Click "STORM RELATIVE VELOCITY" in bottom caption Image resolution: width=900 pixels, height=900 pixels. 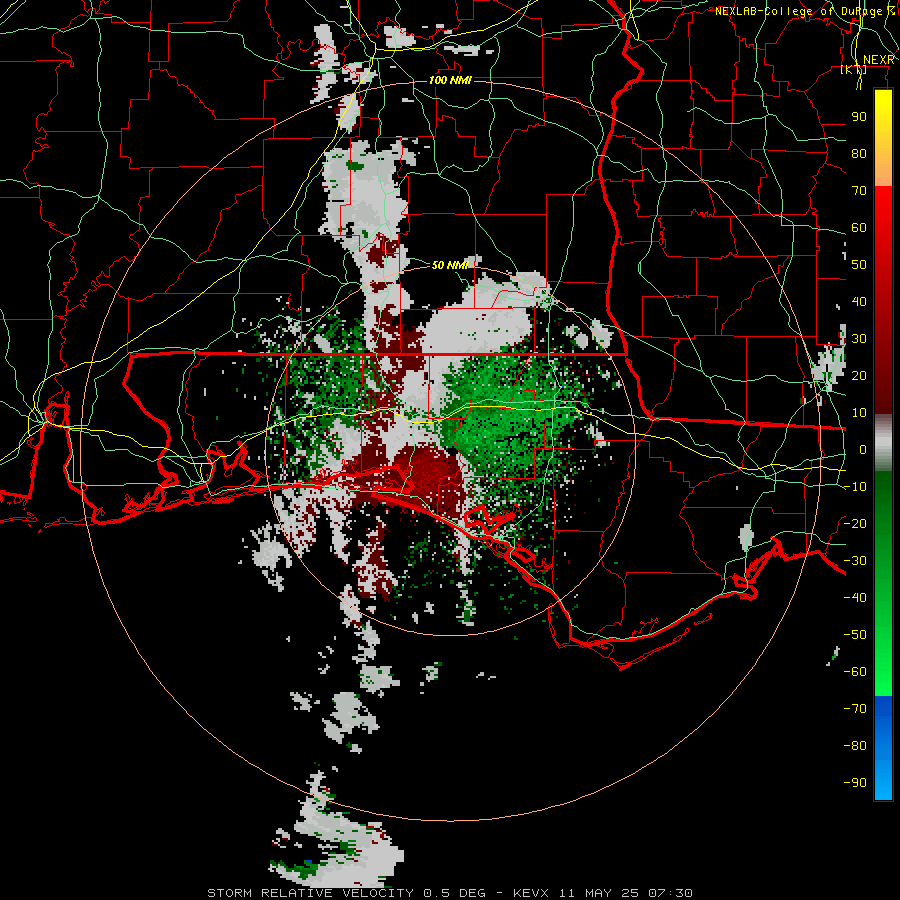[x=310, y=893]
